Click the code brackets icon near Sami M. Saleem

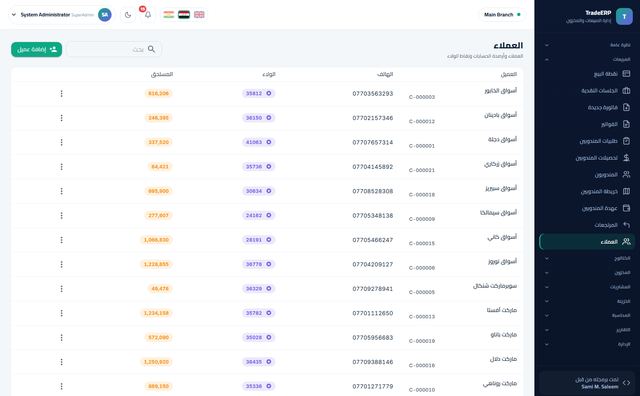coord(627,383)
